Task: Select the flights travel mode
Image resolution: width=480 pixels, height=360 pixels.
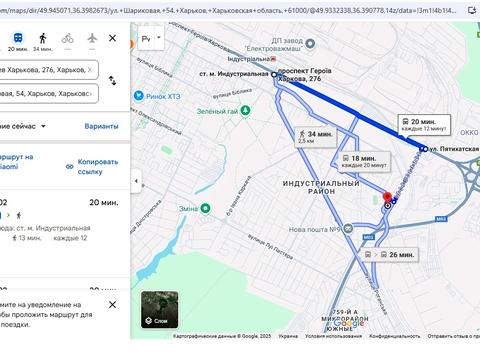Action: pyautogui.click(x=92, y=41)
